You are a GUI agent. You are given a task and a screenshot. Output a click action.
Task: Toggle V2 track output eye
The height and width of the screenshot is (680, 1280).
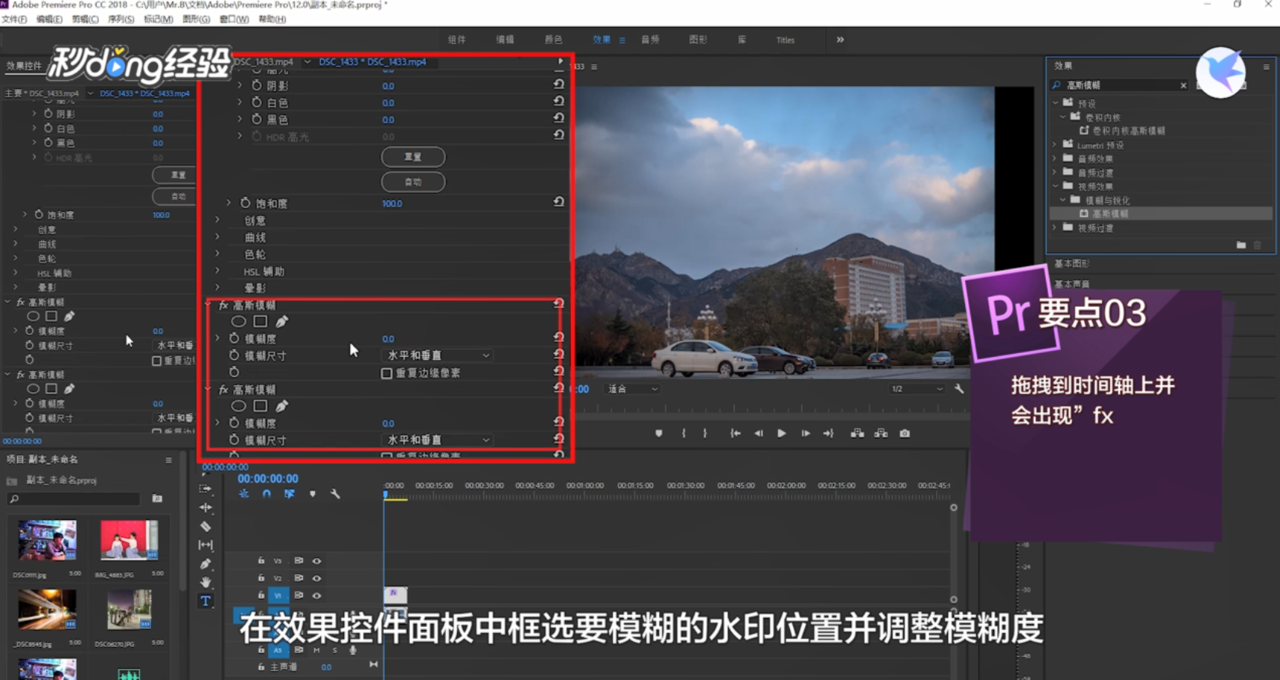(317, 578)
